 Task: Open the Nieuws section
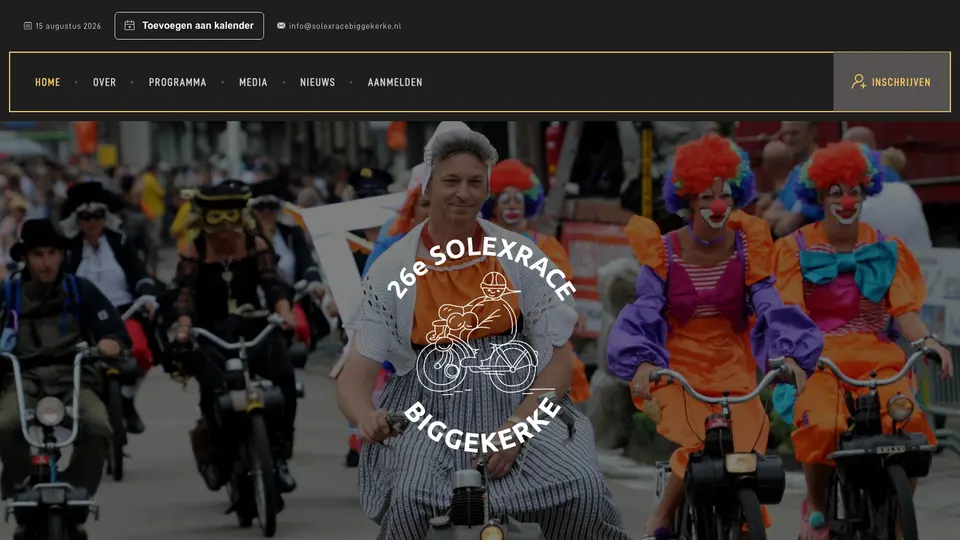(x=318, y=82)
